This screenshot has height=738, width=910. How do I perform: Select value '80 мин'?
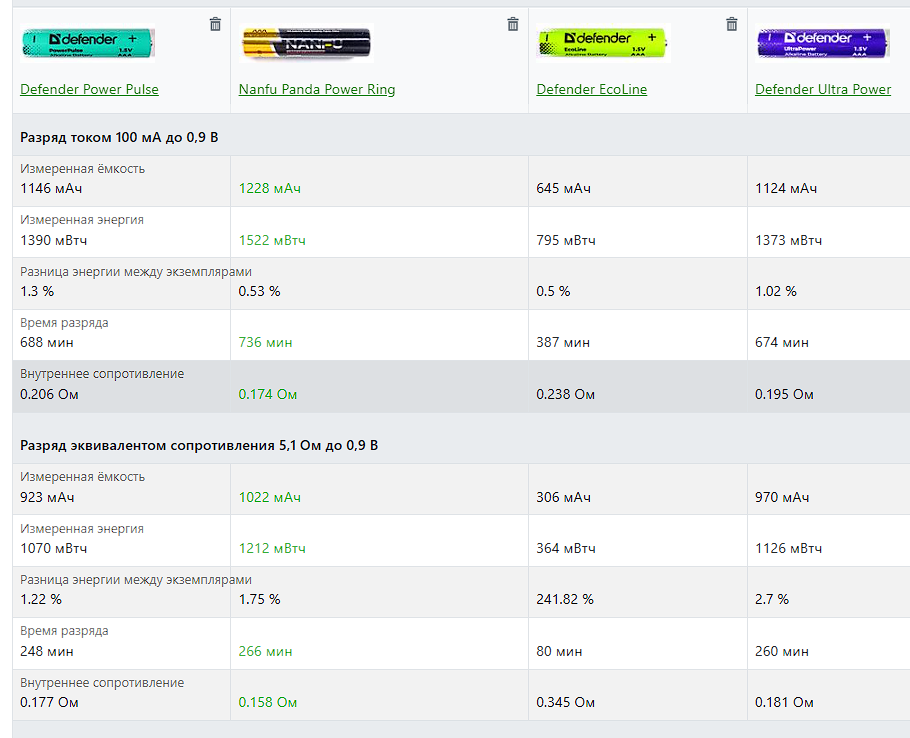click(559, 652)
